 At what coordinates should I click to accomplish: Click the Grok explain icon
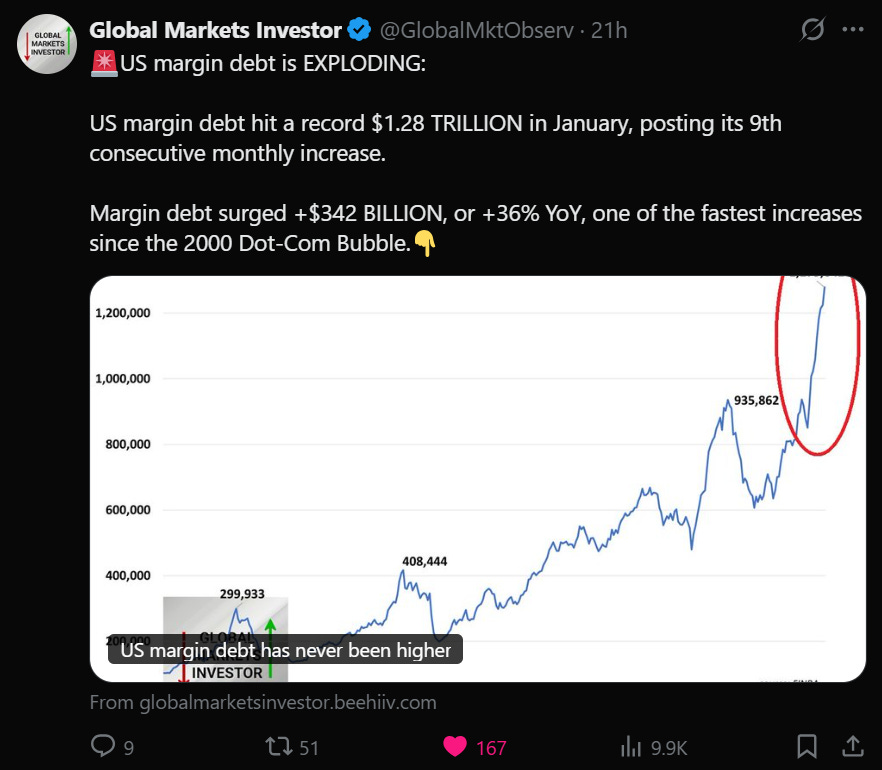point(812,29)
